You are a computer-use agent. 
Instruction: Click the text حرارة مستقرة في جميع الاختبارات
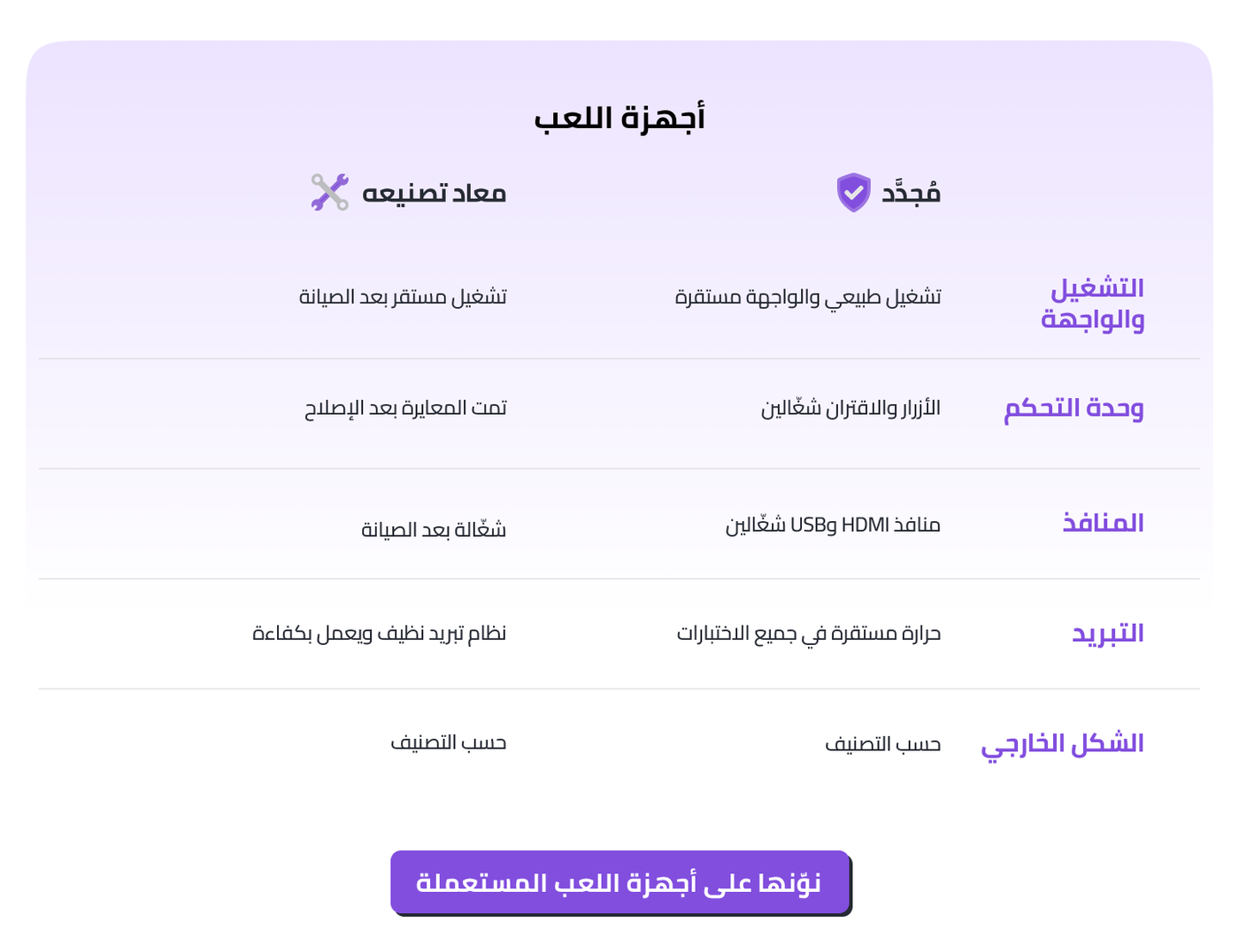pos(809,633)
